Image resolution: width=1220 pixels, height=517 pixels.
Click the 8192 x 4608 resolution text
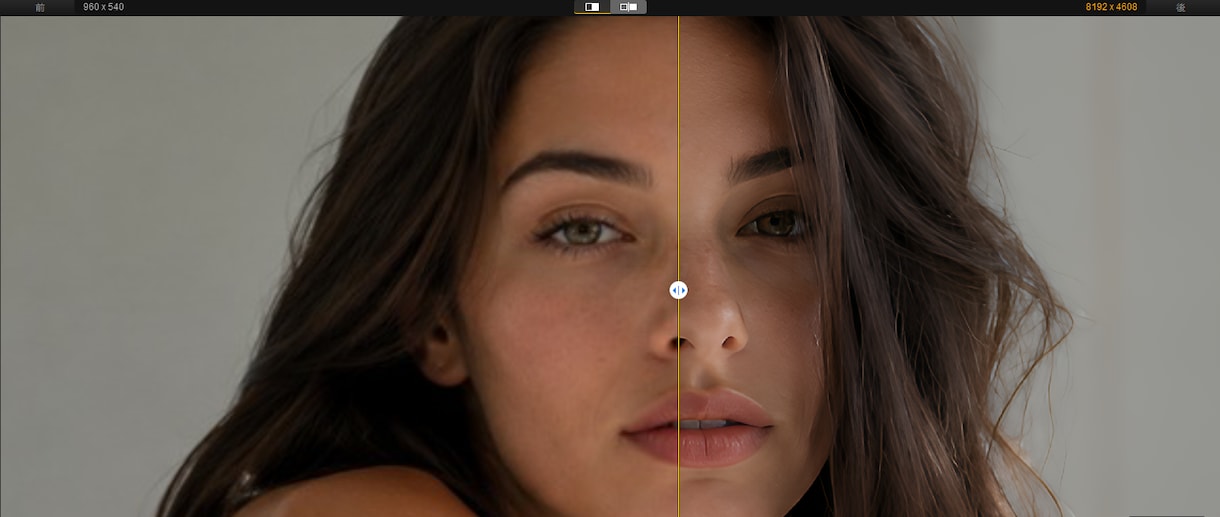[x=1111, y=7]
